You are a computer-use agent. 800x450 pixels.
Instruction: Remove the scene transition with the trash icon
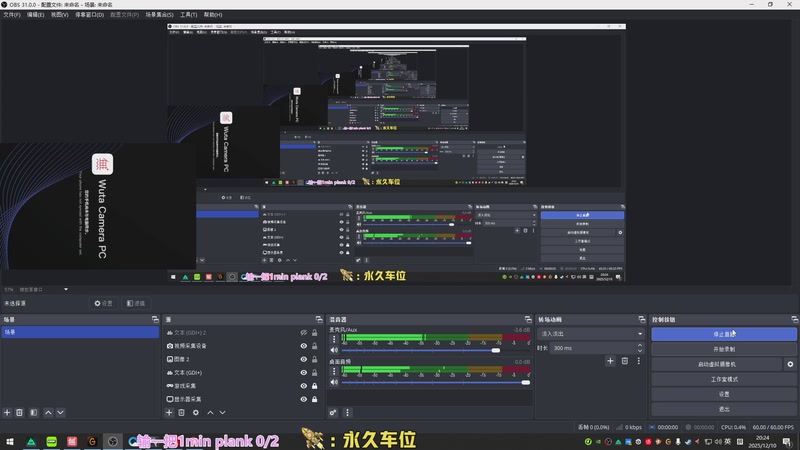(624, 361)
